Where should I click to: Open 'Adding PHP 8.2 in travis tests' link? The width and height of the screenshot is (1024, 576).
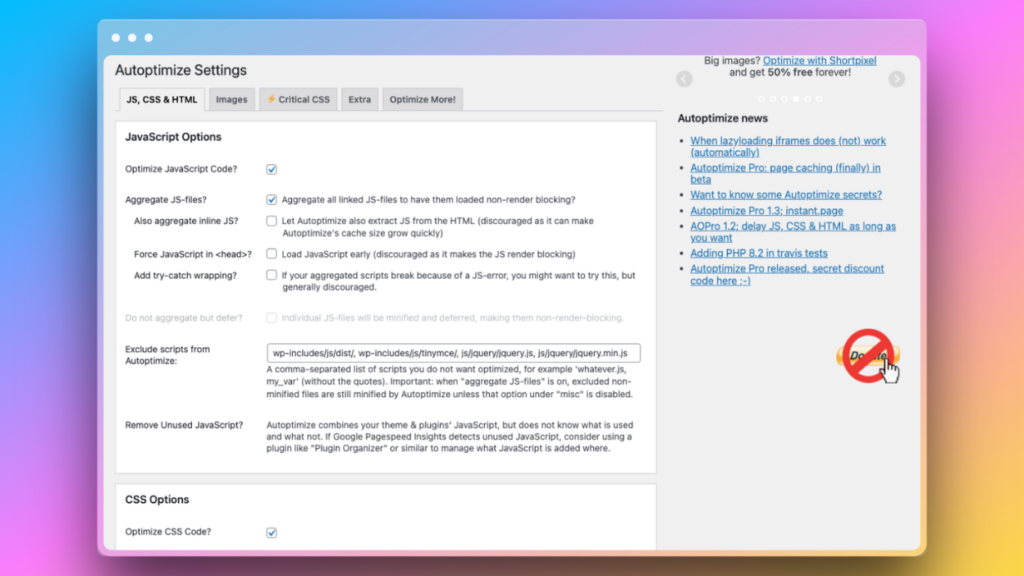coord(759,253)
